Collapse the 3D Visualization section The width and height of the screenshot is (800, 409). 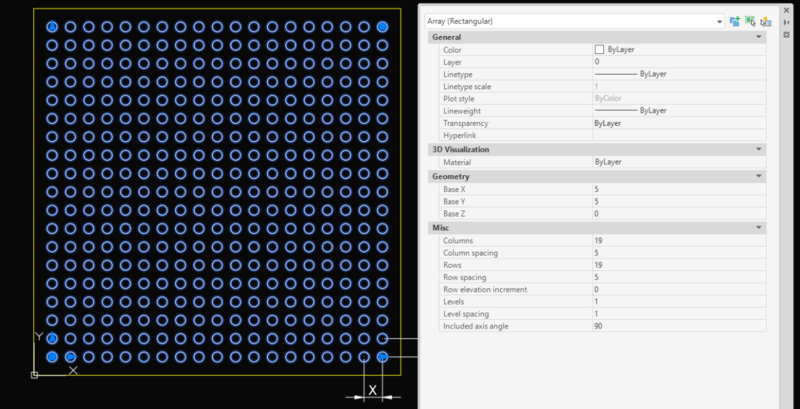click(x=759, y=149)
